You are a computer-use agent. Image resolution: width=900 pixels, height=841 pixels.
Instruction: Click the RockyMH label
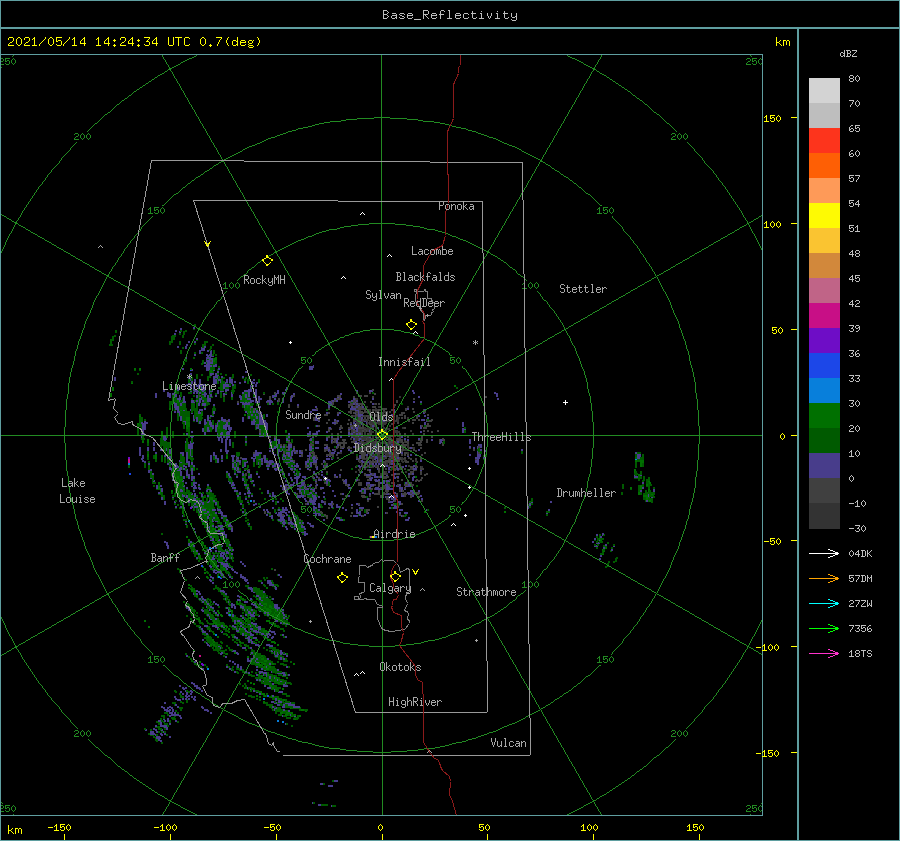tap(264, 280)
